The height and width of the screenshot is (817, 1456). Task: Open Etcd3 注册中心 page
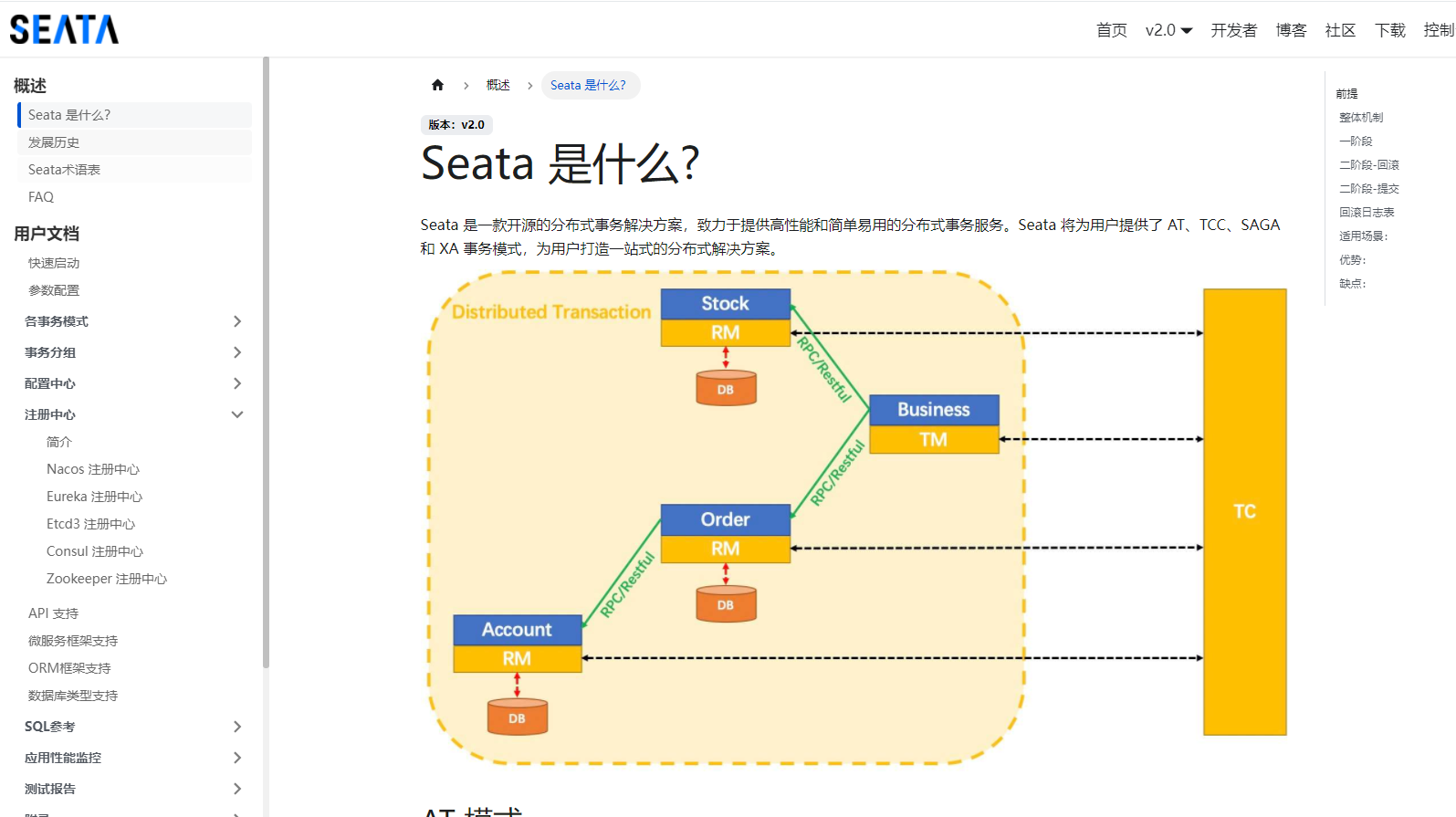pyautogui.click(x=91, y=524)
